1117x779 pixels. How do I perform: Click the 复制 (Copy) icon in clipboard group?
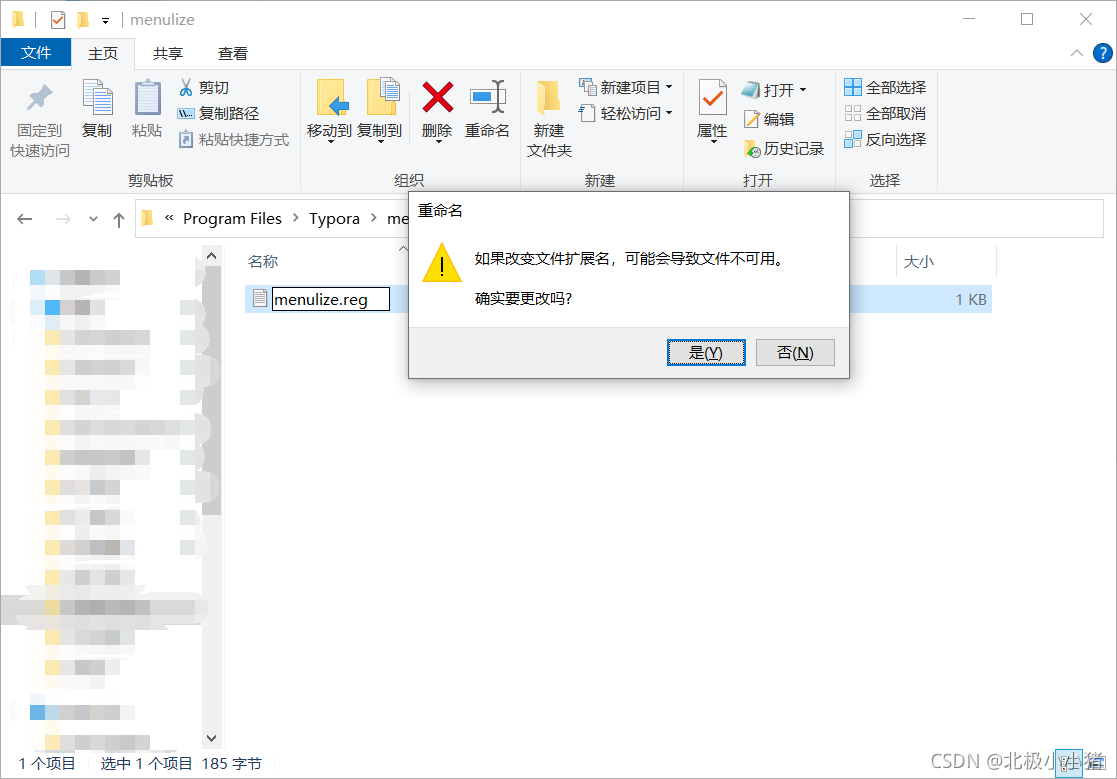(98, 98)
